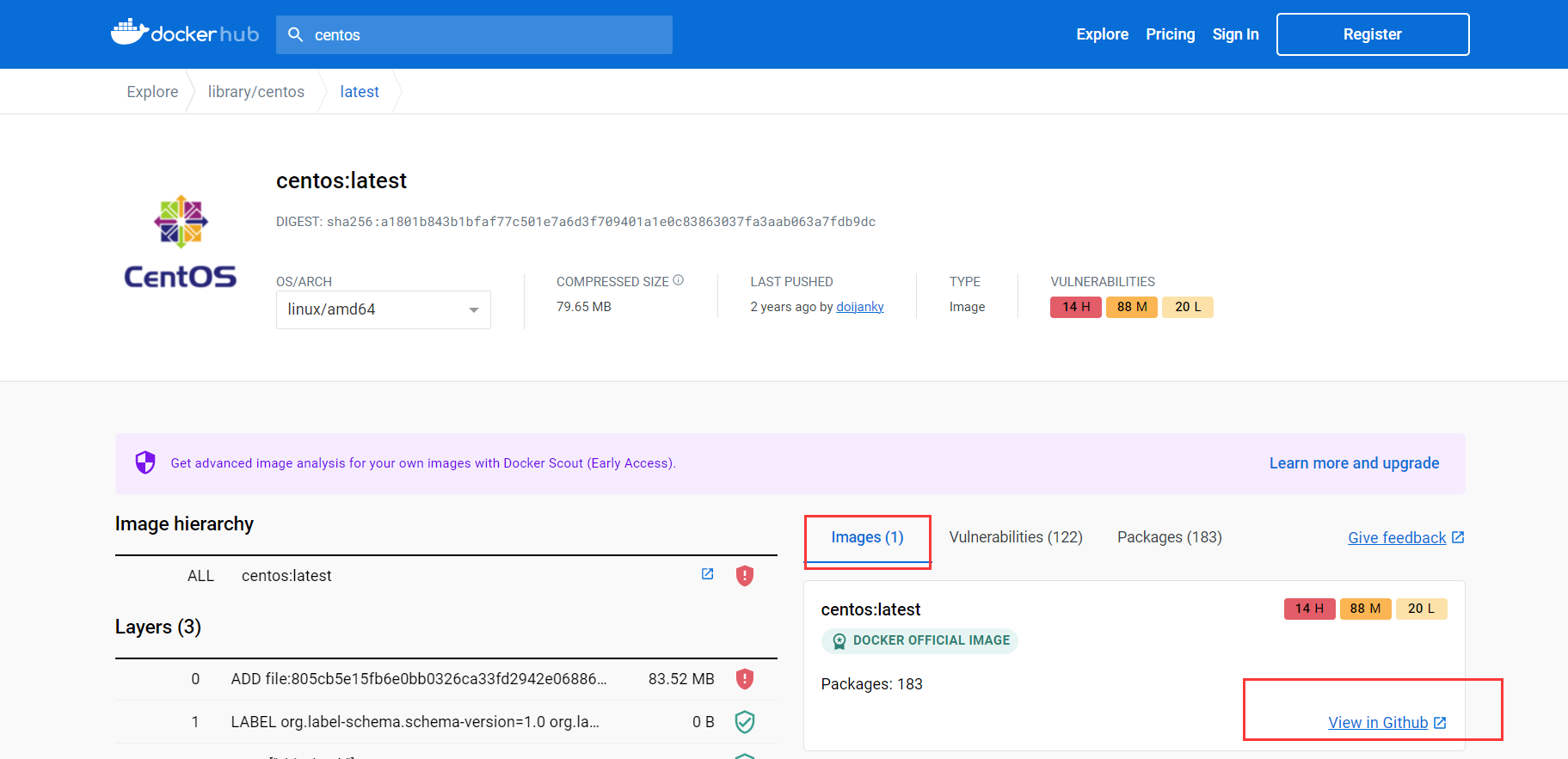Click Explore breadcrumb

click(x=152, y=92)
